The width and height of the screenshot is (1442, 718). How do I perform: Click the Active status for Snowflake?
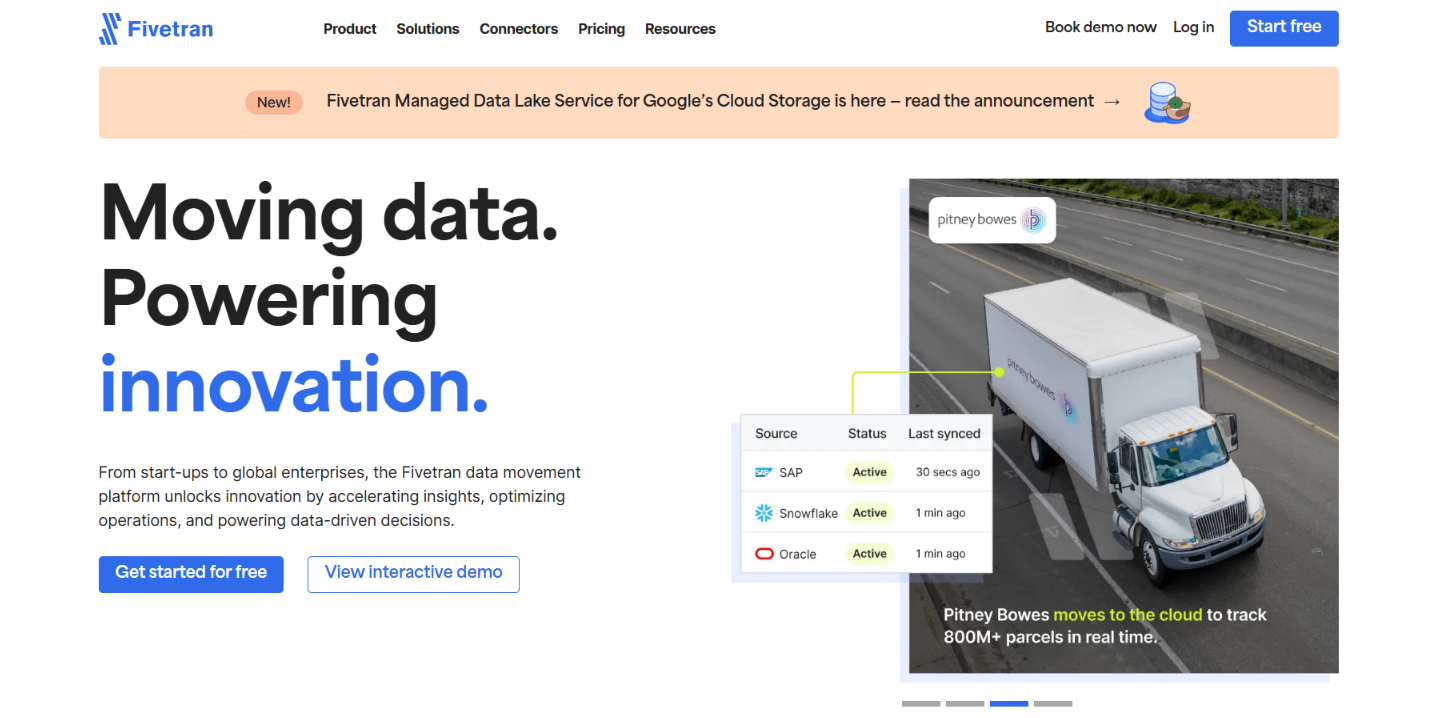coord(870,513)
